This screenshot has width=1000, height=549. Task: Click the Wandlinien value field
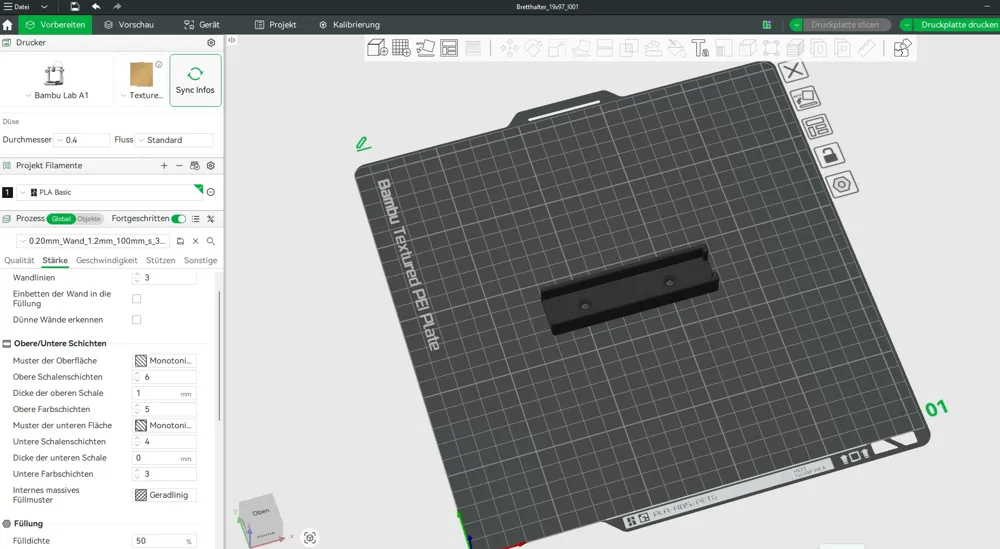pyautogui.click(x=165, y=277)
